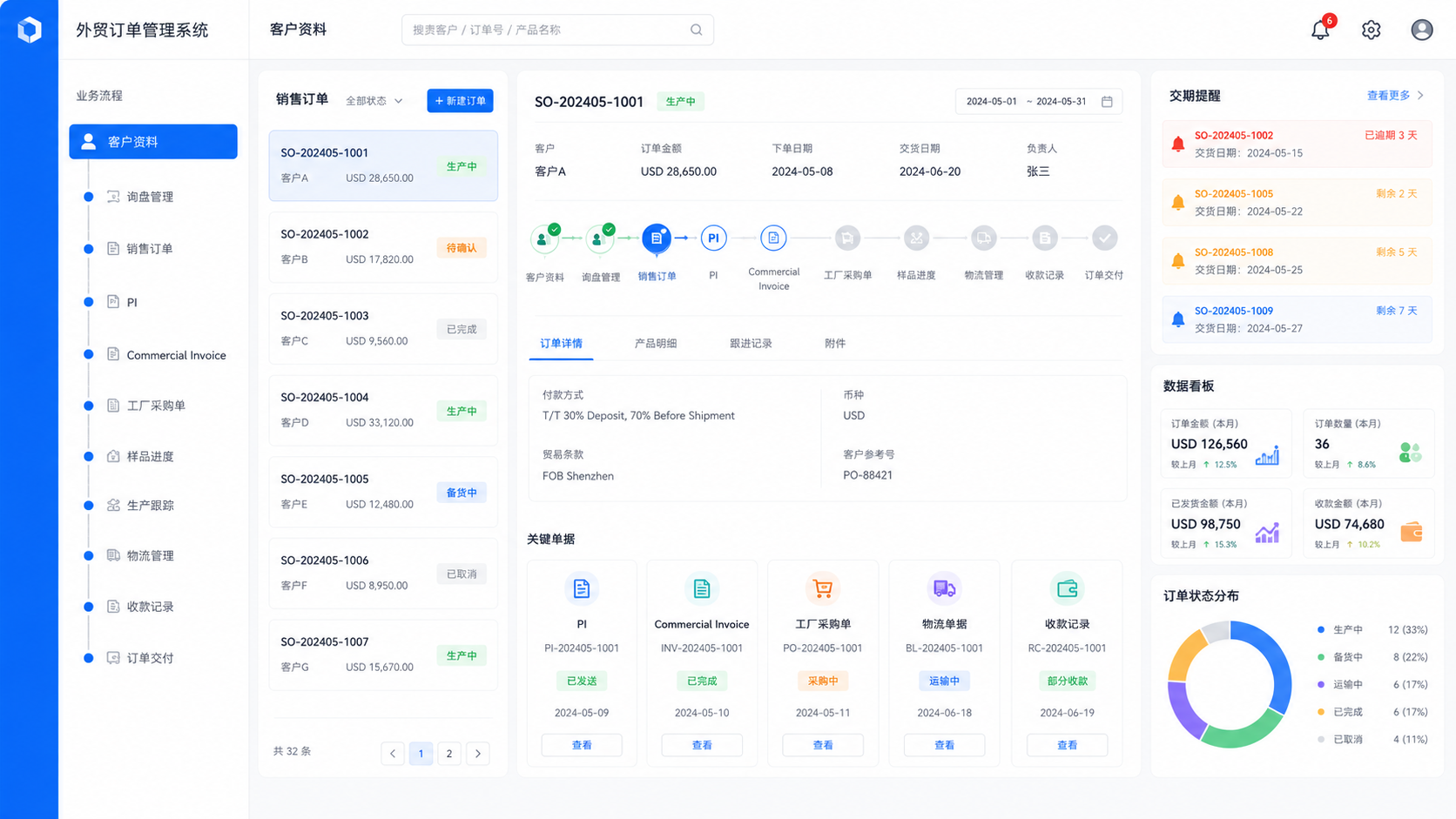Image resolution: width=1456 pixels, height=819 pixels.
Task: Open 物流管理 in sidebar menu
Action: click(150, 555)
